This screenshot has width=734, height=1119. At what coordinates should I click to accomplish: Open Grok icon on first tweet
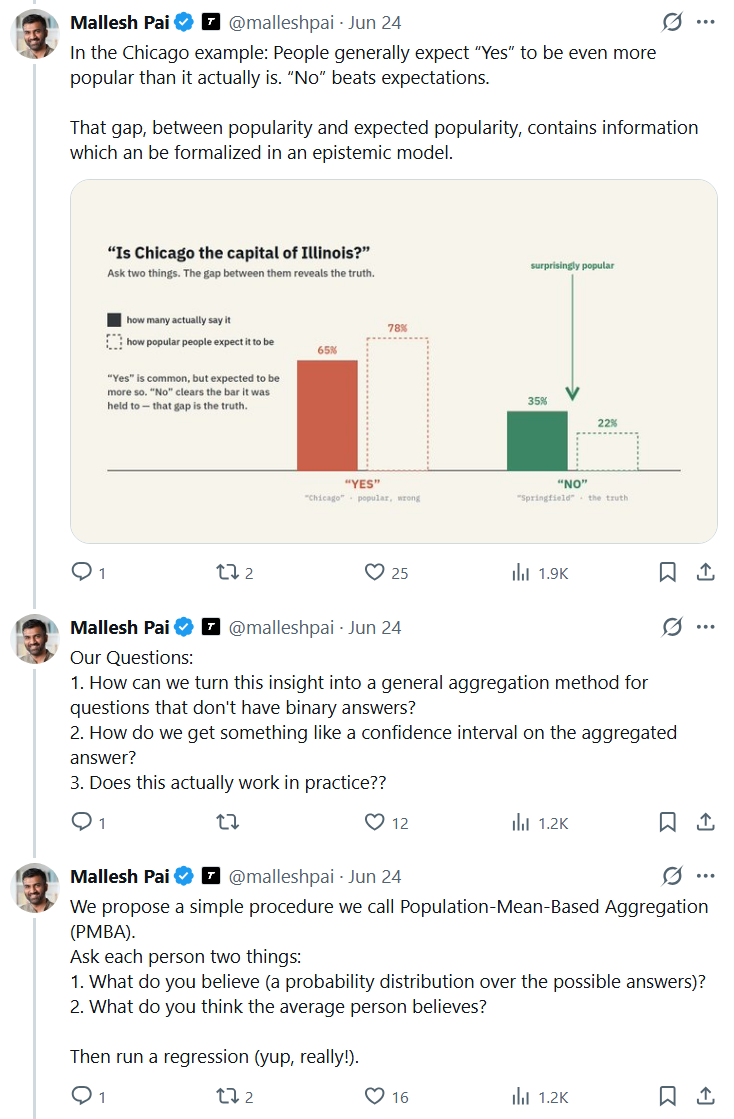click(x=672, y=22)
